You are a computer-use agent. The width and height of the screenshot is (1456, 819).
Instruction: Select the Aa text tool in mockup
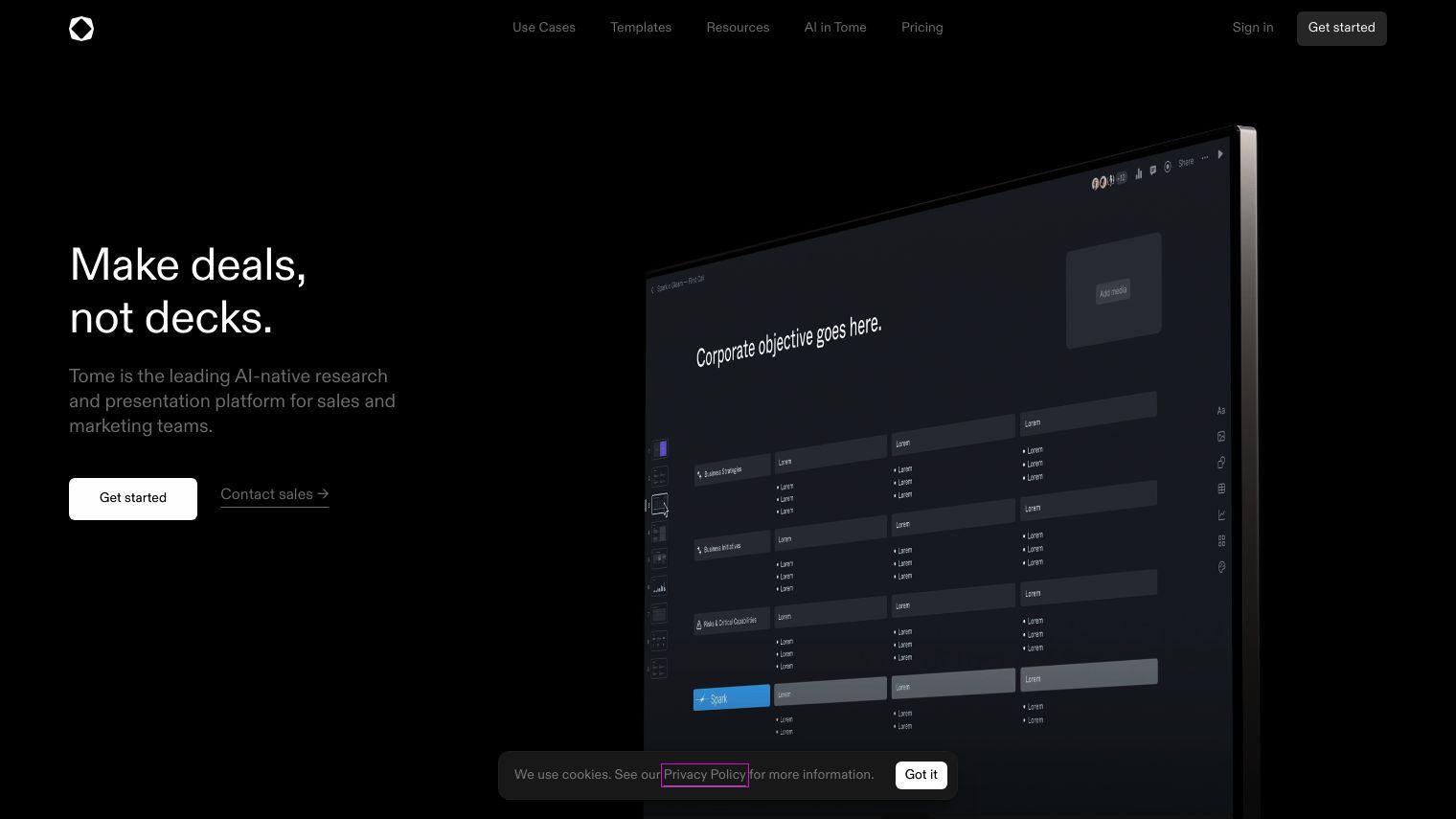coord(1221,411)
